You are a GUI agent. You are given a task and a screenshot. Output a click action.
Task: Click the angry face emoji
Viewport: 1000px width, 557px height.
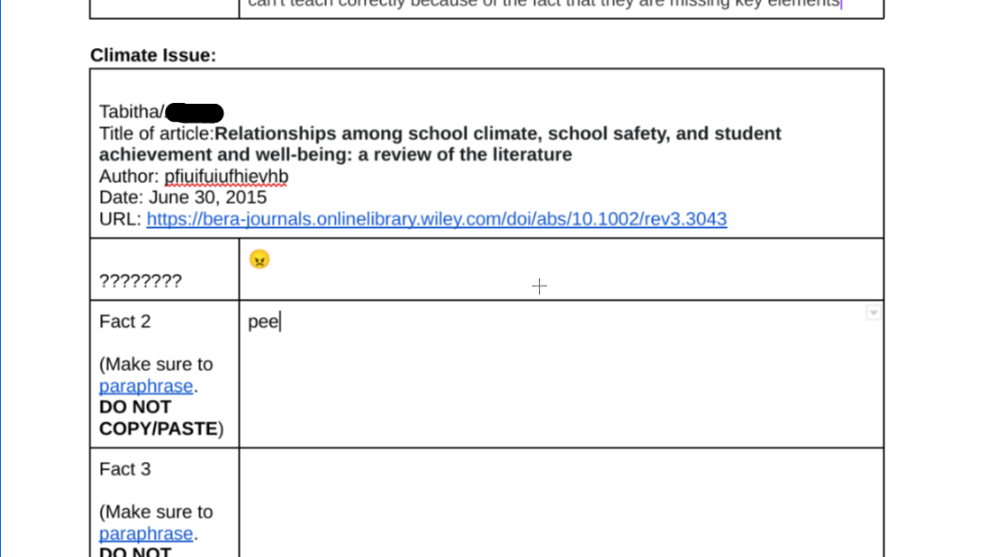click(x=259, y=259)
